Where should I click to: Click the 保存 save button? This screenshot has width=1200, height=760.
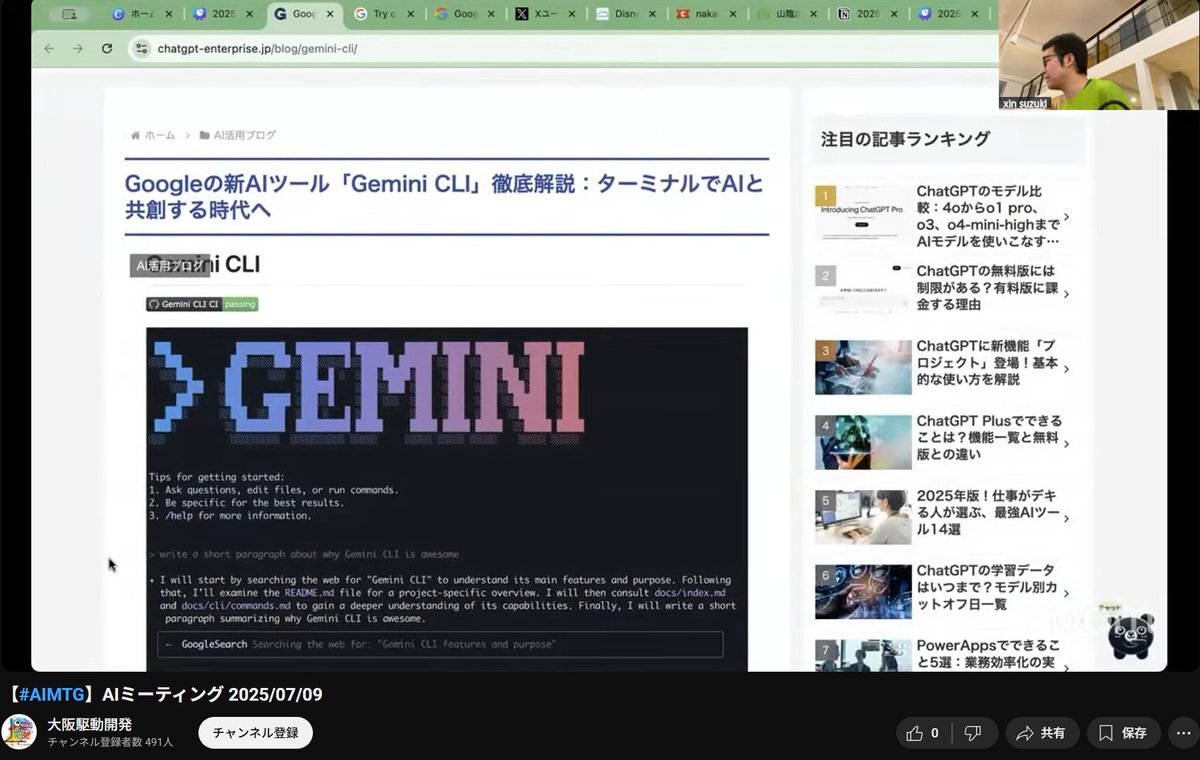click(1124, 733)
